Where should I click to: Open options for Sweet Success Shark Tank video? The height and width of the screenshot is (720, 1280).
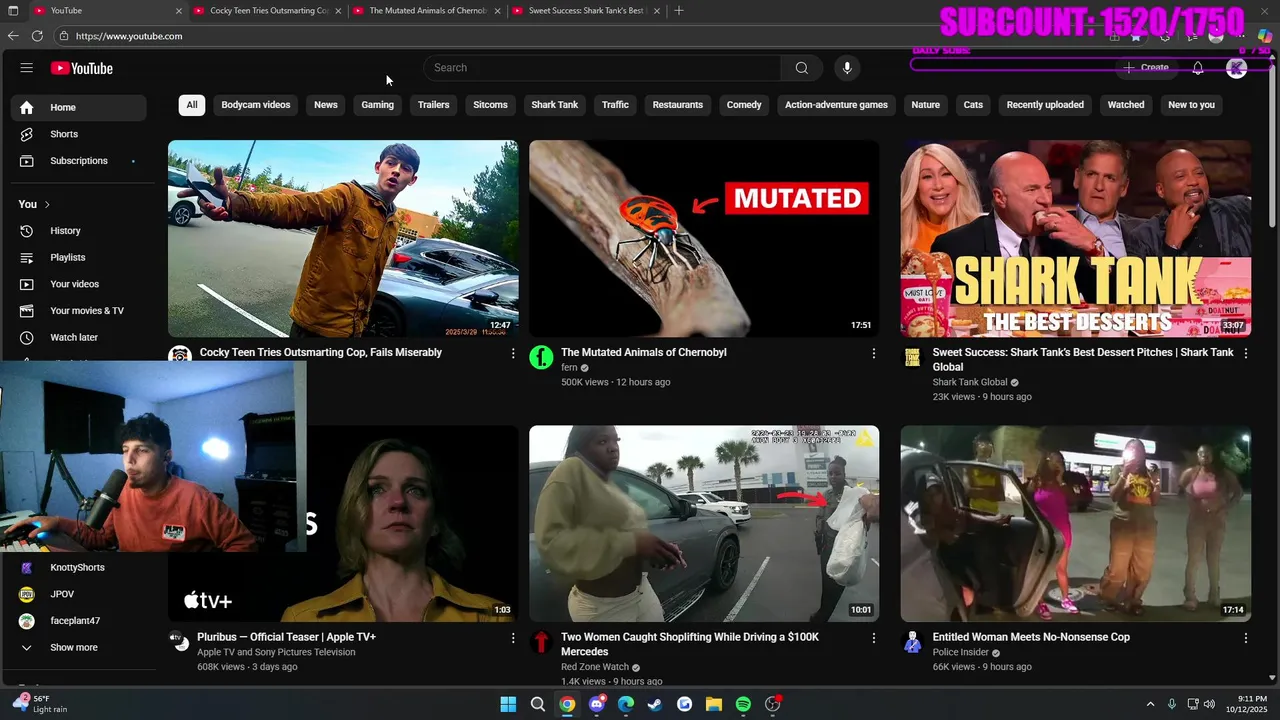tap(1245, 353)
